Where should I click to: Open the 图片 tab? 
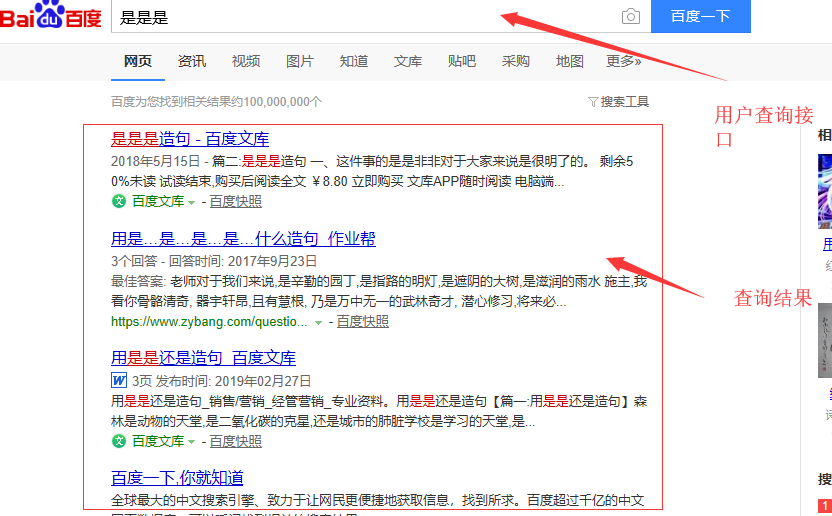(300, 61)
